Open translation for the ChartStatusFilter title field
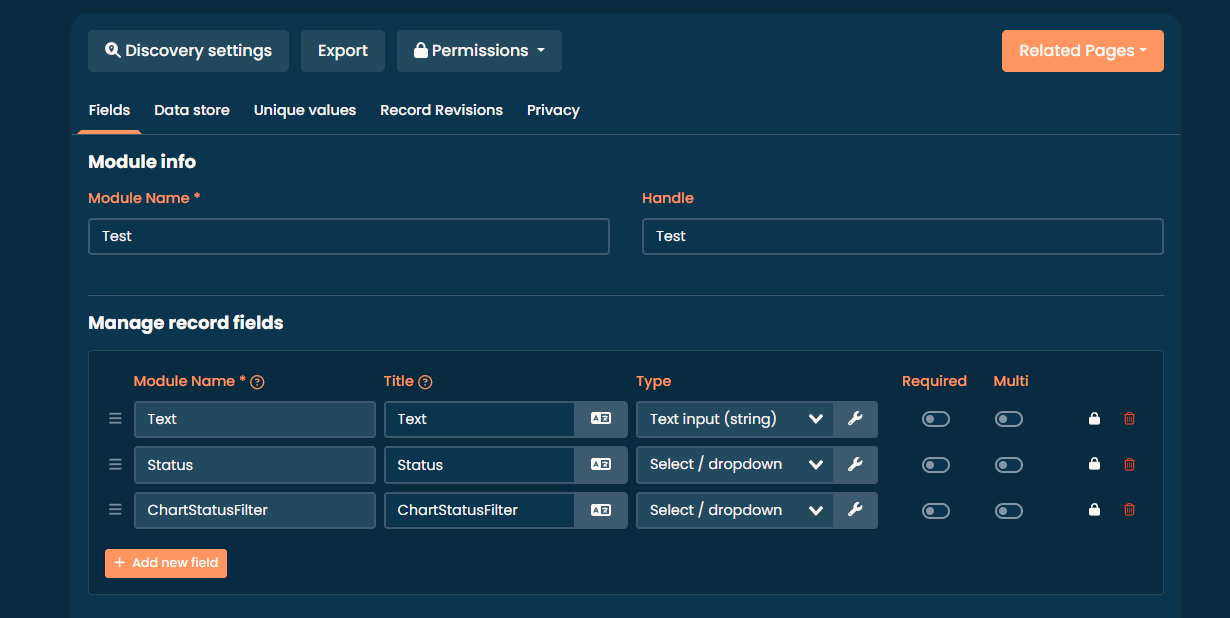1230x618 pixels. tap(601, 510)
